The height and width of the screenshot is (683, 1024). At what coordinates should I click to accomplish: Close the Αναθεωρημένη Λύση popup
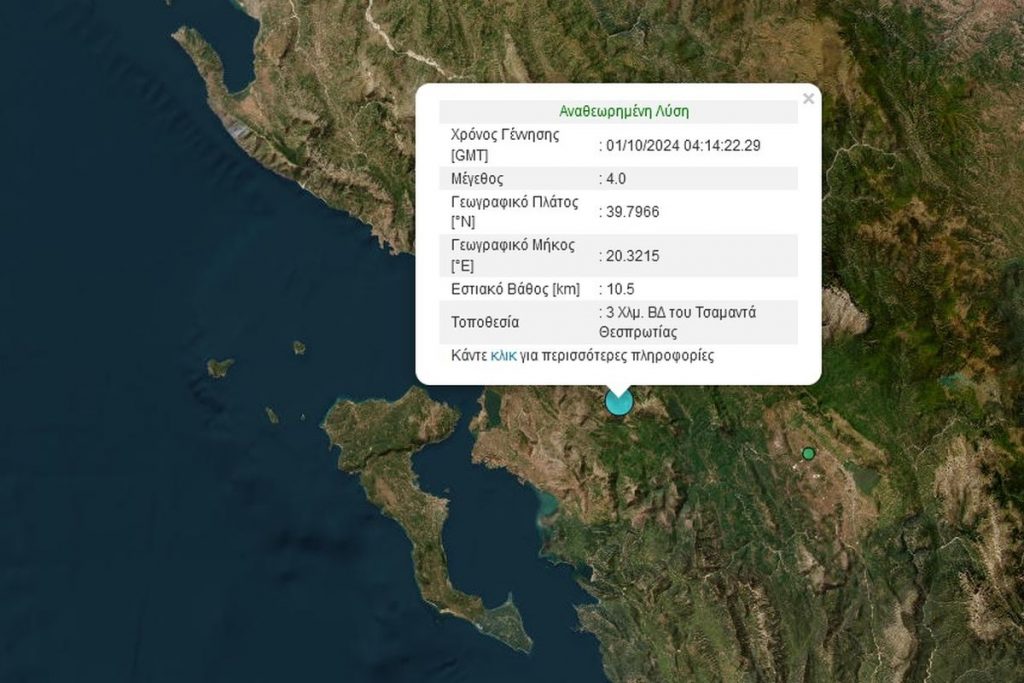coord(809,99)
